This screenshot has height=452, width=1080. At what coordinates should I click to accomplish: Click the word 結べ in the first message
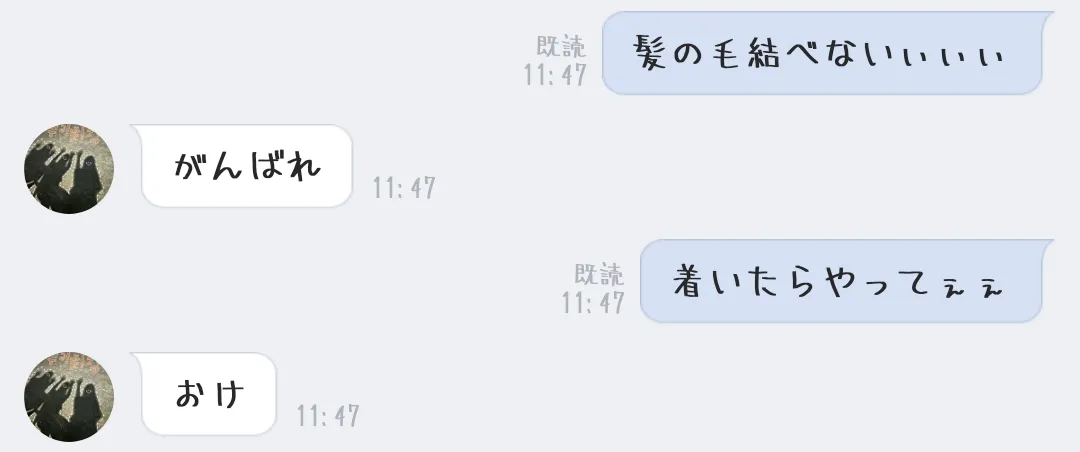point(782,53)
